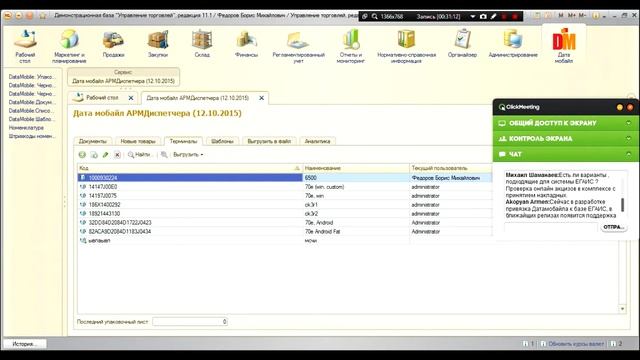Screen dimensions: 640x360
Task: Select row named 70e Android Fat
Action: tap(284, 231)
